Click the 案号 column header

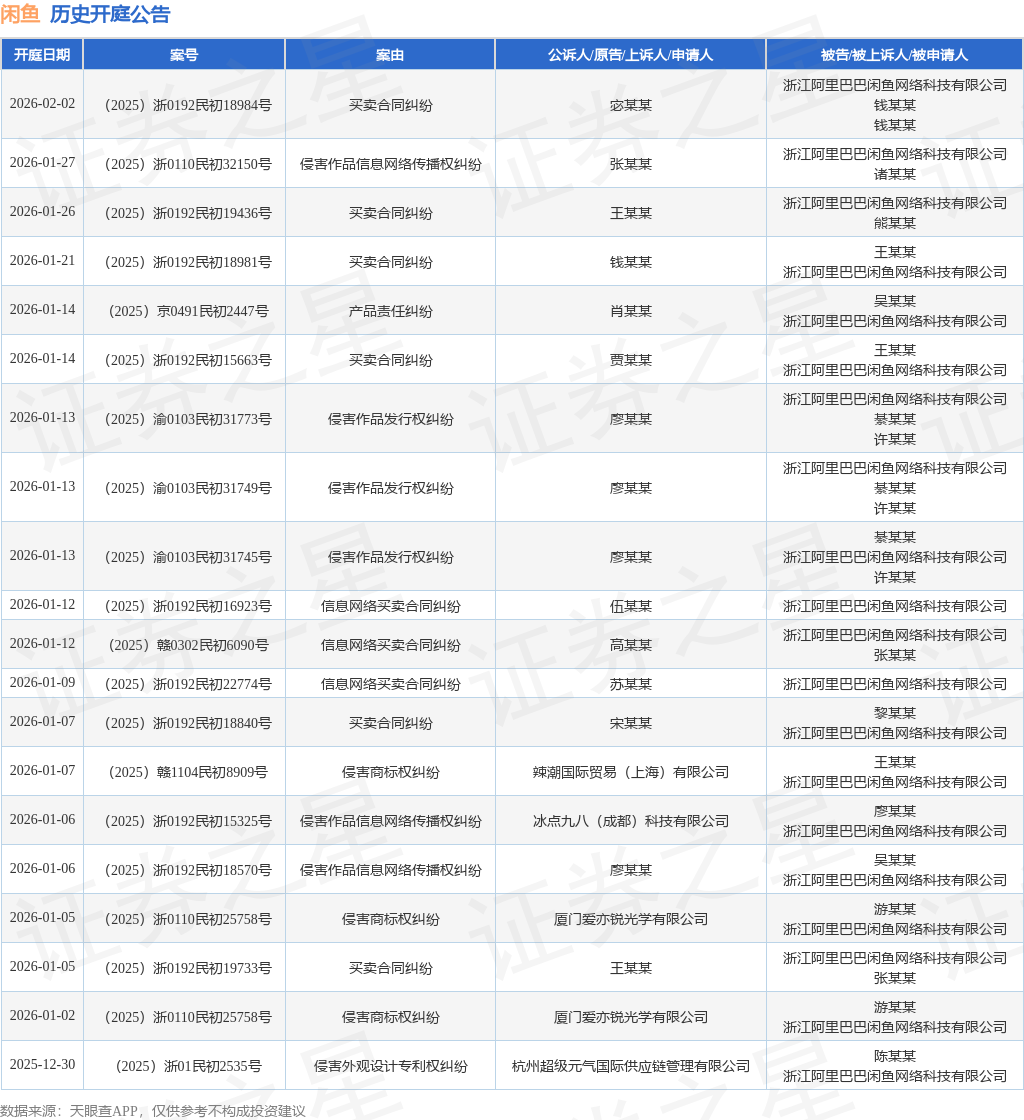coord(184,55)
